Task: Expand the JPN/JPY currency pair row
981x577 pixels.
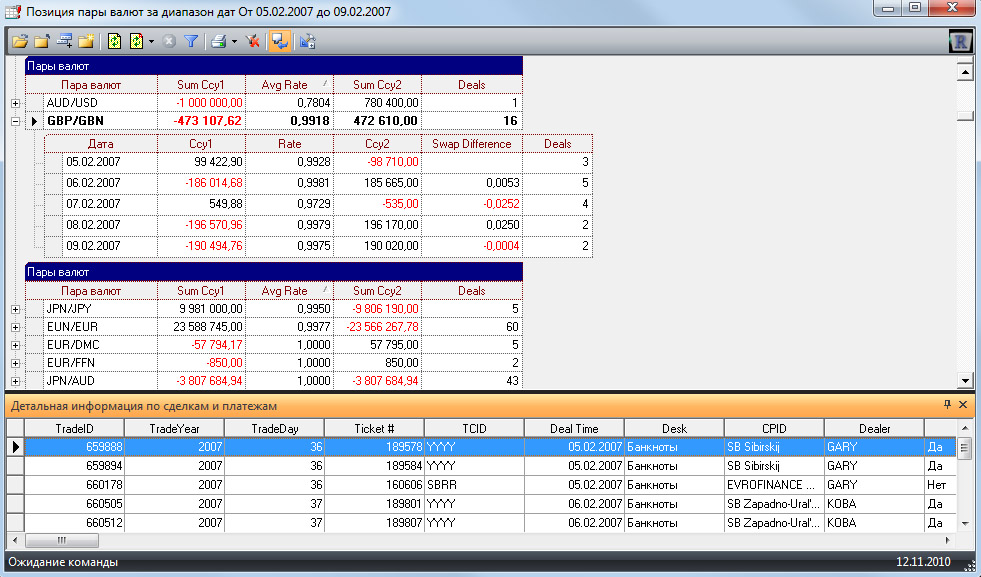Action: point(16,309)
